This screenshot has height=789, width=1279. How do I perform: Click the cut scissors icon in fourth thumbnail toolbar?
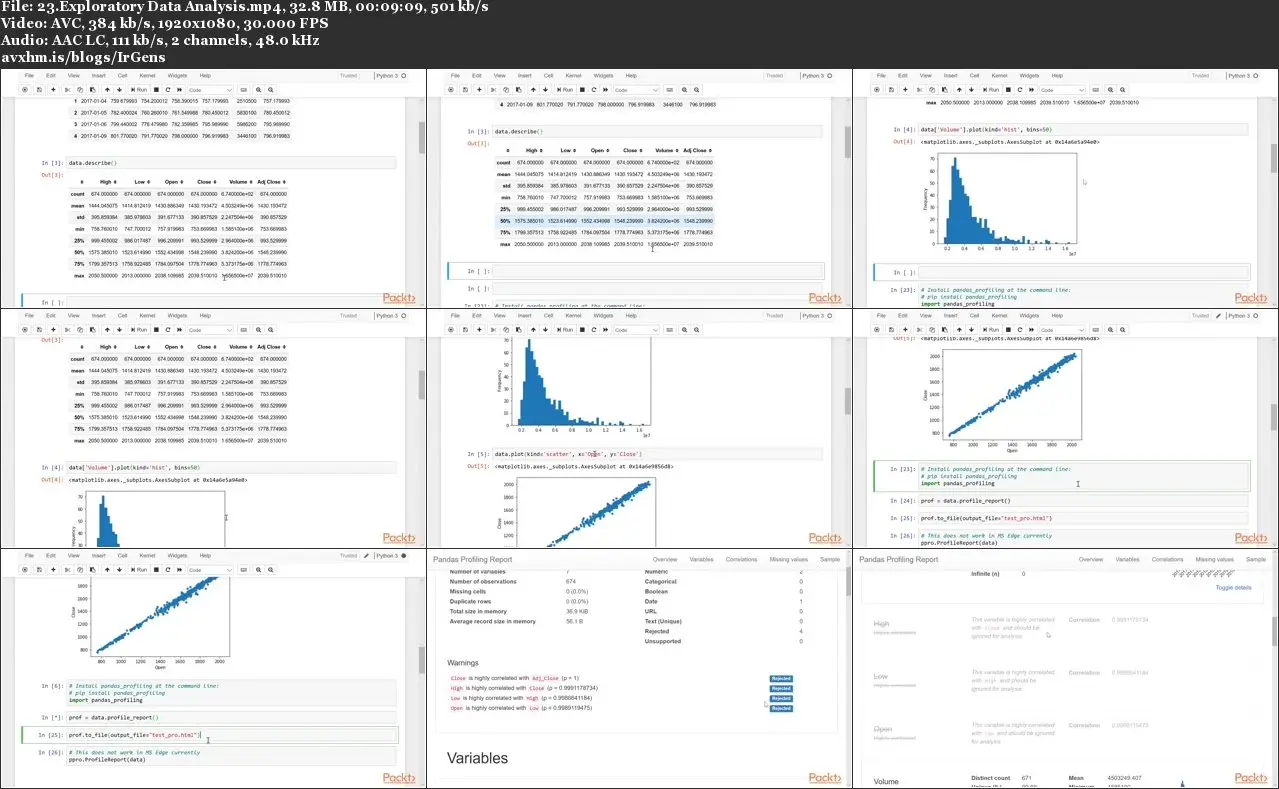pos(67,329)
